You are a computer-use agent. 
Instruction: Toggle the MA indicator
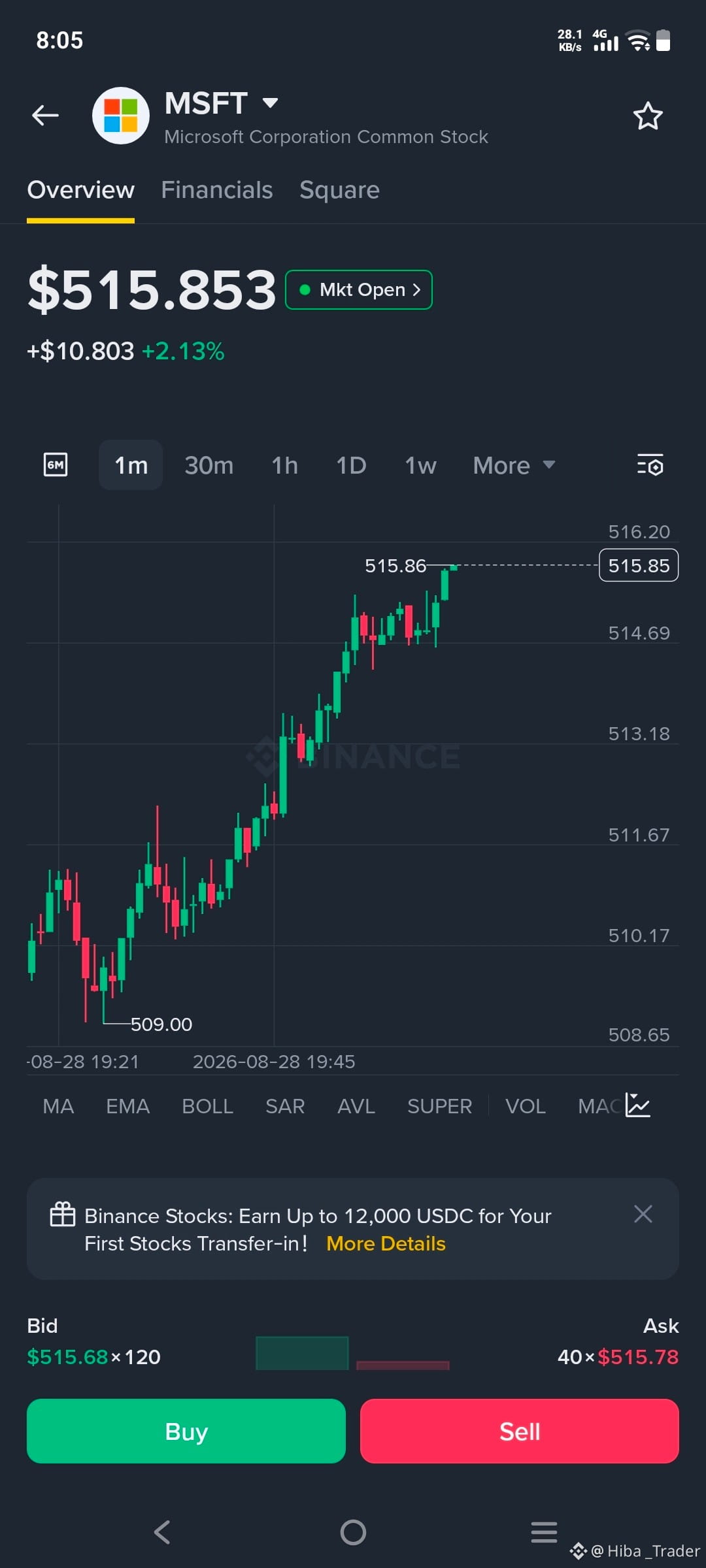(58, 1106)
